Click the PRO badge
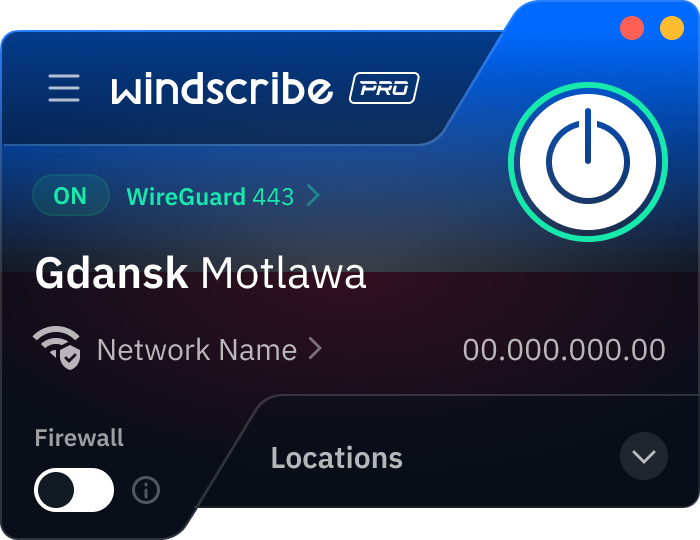This screenshot has height=540, width=700. click(384, 88)
